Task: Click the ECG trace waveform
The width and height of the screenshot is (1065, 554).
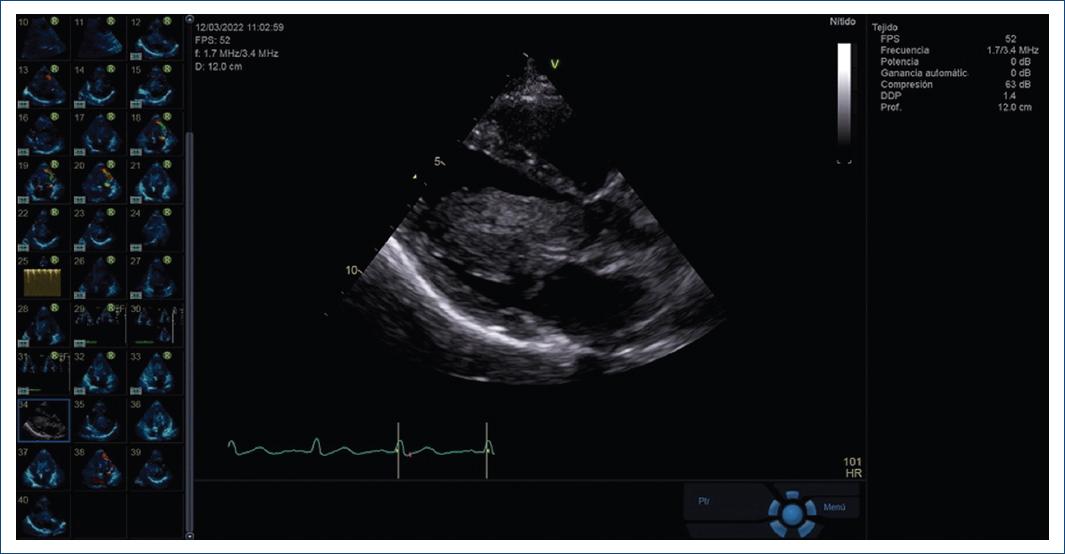Action: tap(360, 450)
